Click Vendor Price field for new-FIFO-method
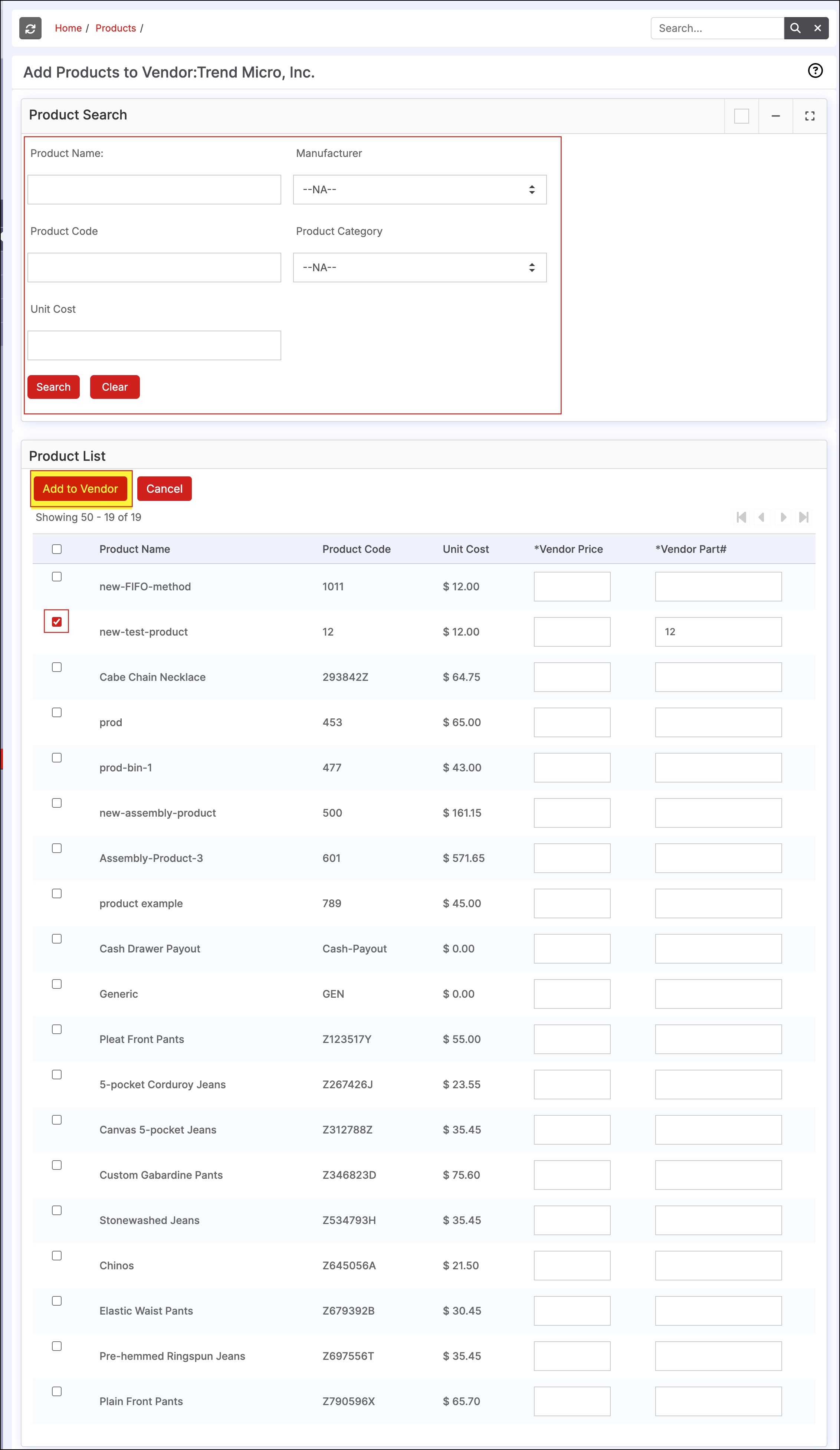 (x=572, y=586)
